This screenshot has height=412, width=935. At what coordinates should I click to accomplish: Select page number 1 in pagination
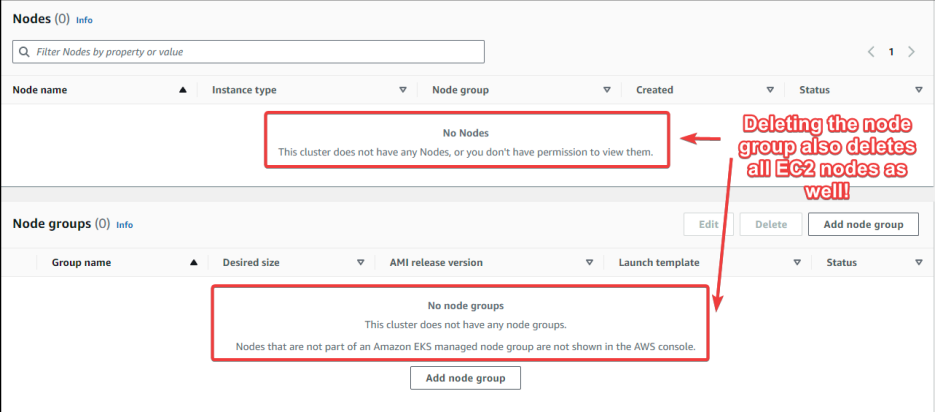coord(891,52)
